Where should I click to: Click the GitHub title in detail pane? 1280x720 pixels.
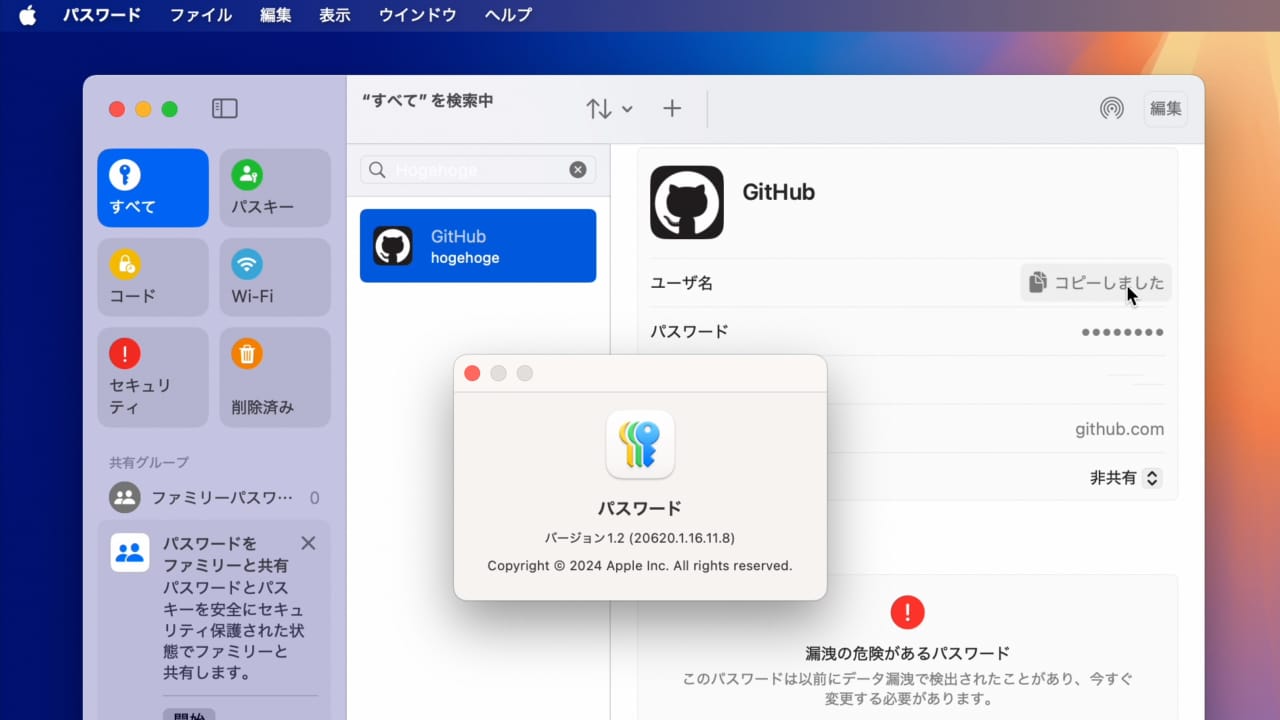(778, 192)
